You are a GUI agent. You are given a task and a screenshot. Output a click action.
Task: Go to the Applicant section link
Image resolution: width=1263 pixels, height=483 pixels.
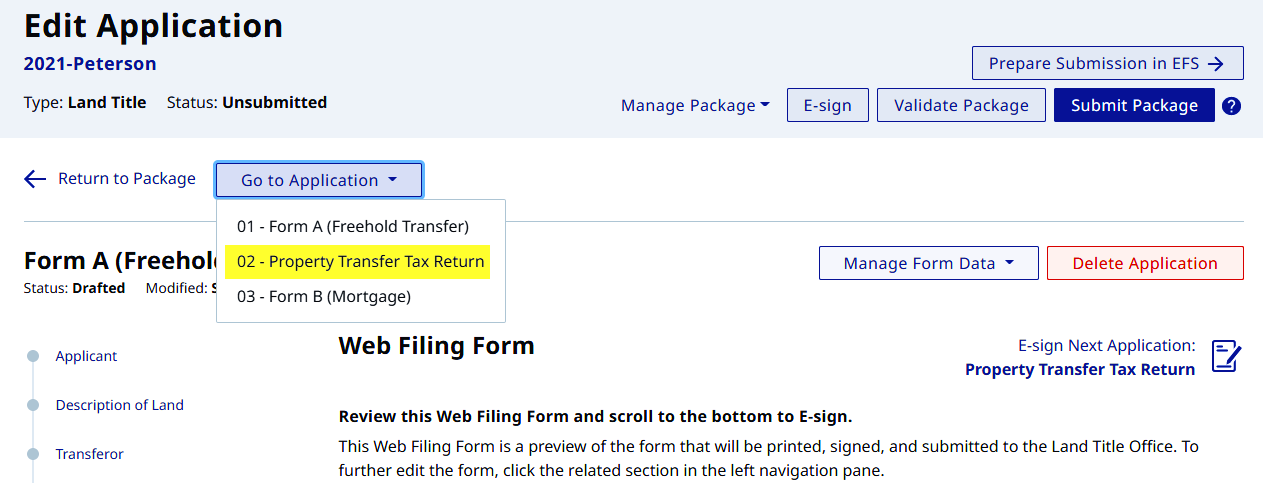tap(86, 356)
